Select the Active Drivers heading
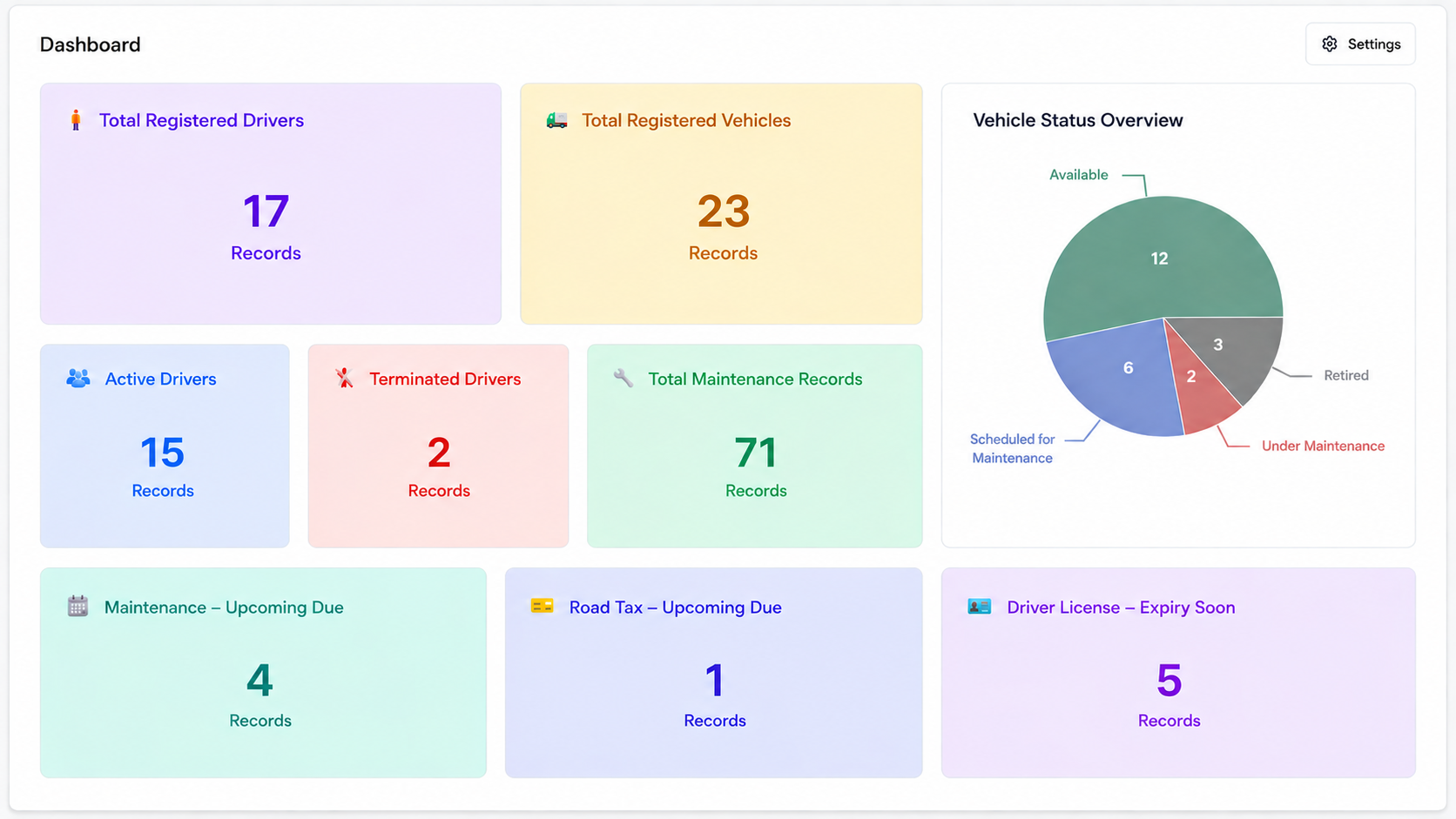 click(x=161, y=379)
